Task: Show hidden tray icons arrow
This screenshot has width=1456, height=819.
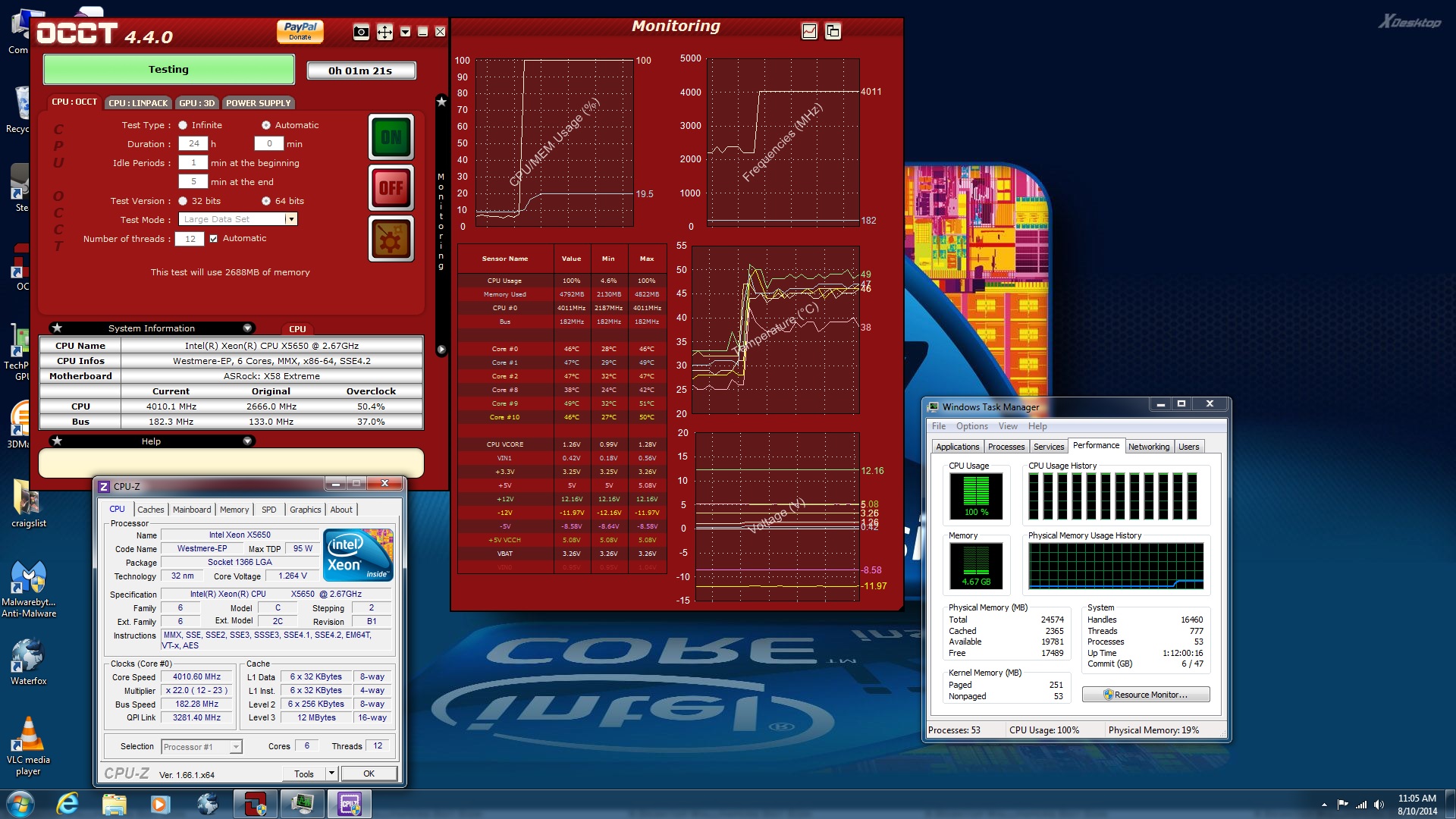Action: pos(1324,805)
